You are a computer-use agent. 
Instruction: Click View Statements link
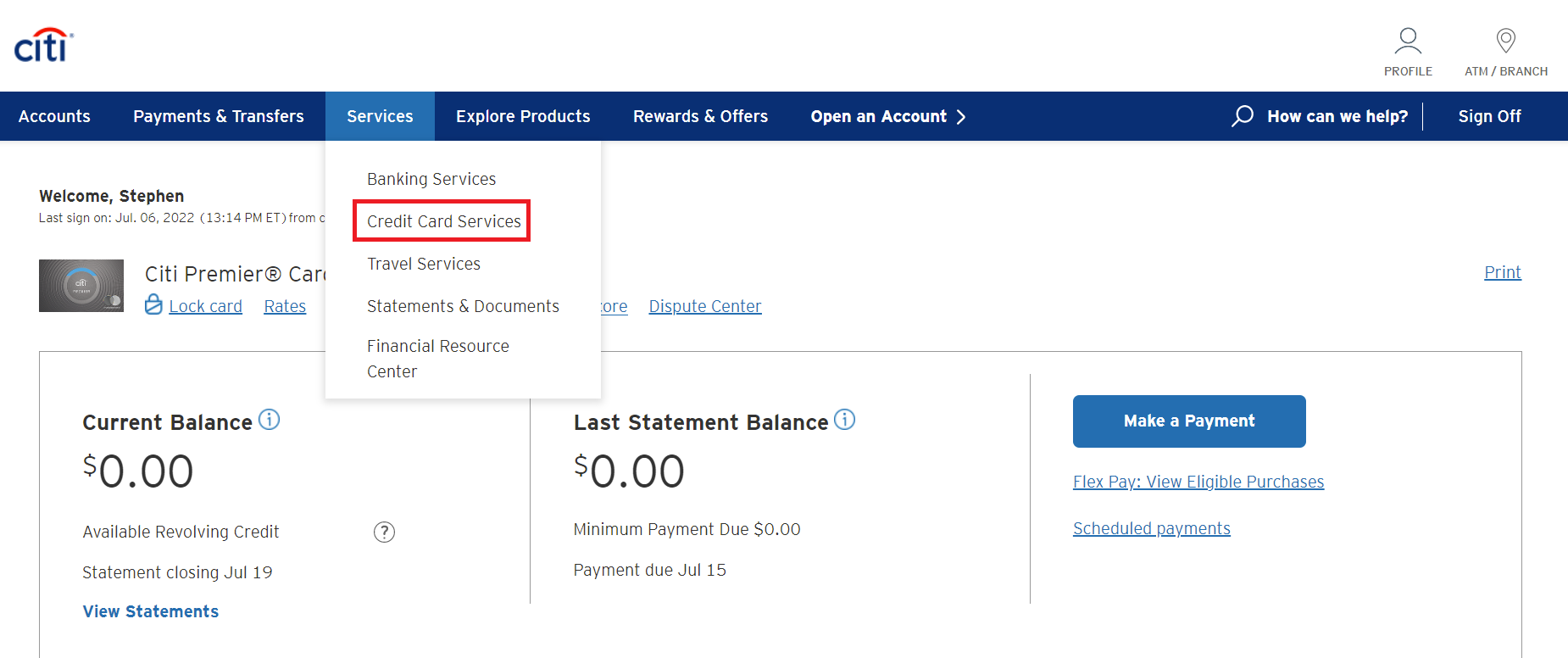151,611
